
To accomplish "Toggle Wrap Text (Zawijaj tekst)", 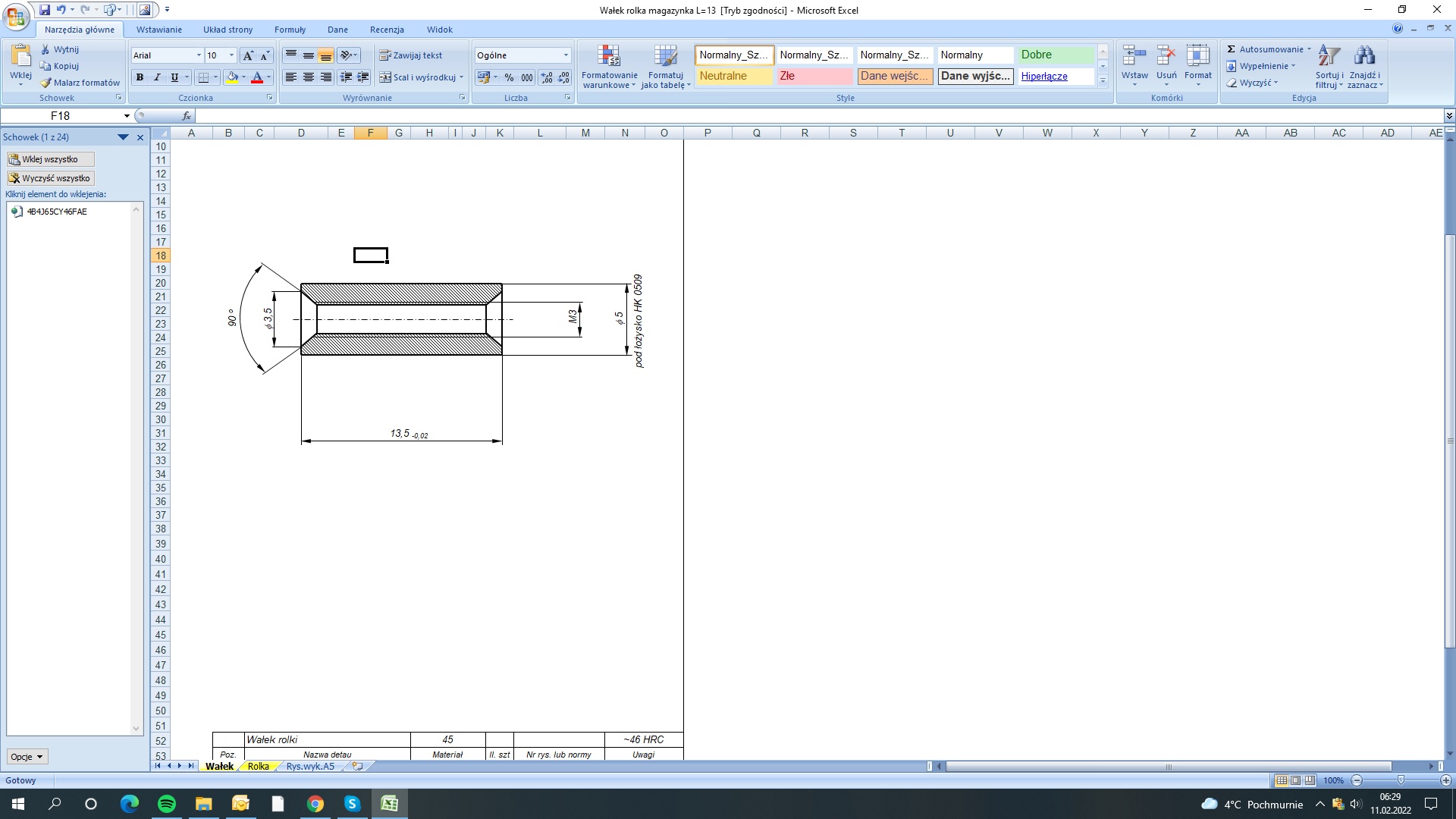I will (x=411, y=55).
